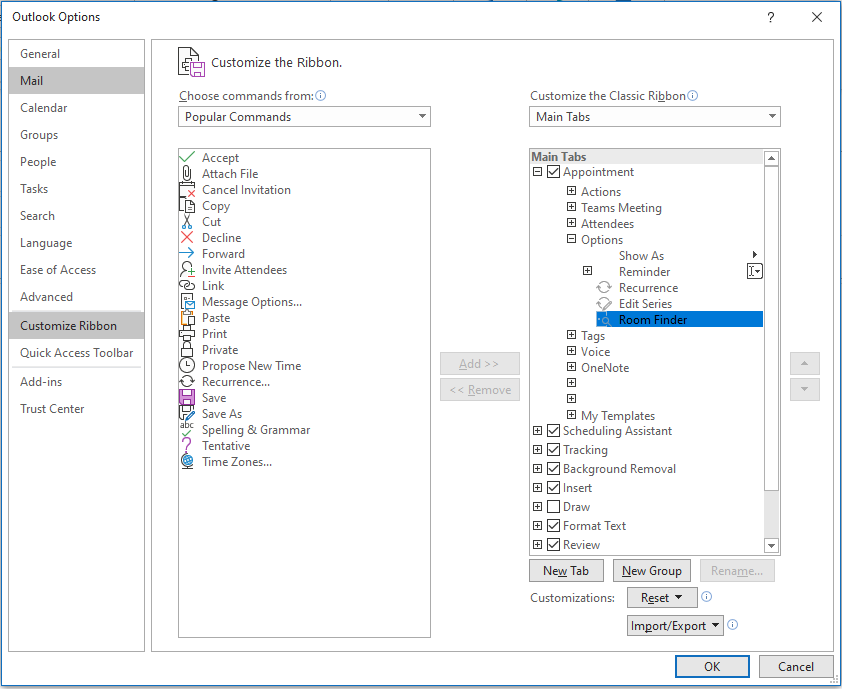This screenshot has height=689, width=842.
Task: Switch to Calendar options category
Action: pyautogui.click(x=76, y=107)
